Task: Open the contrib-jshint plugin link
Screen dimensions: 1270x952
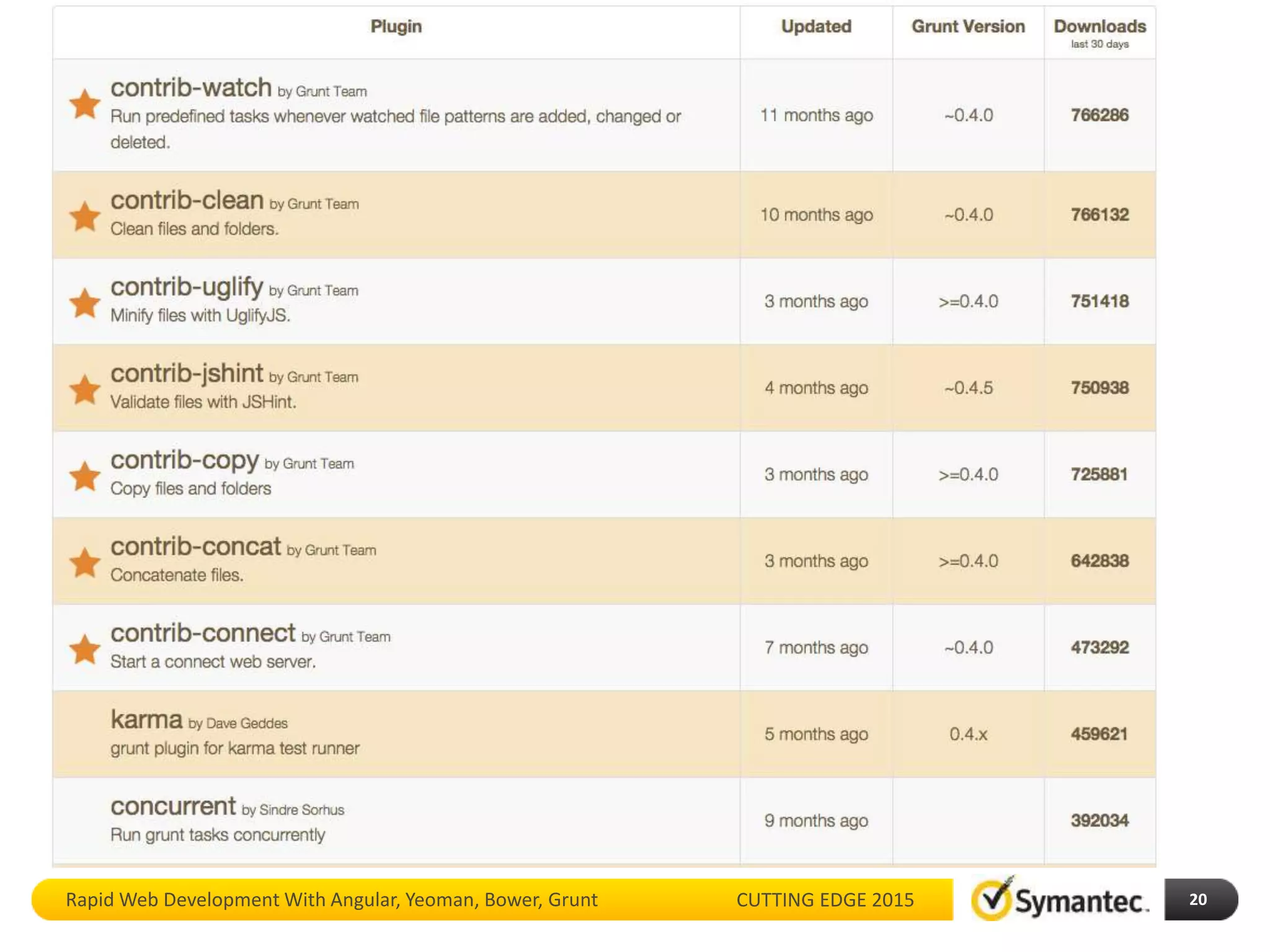Action: click(187, 374)
